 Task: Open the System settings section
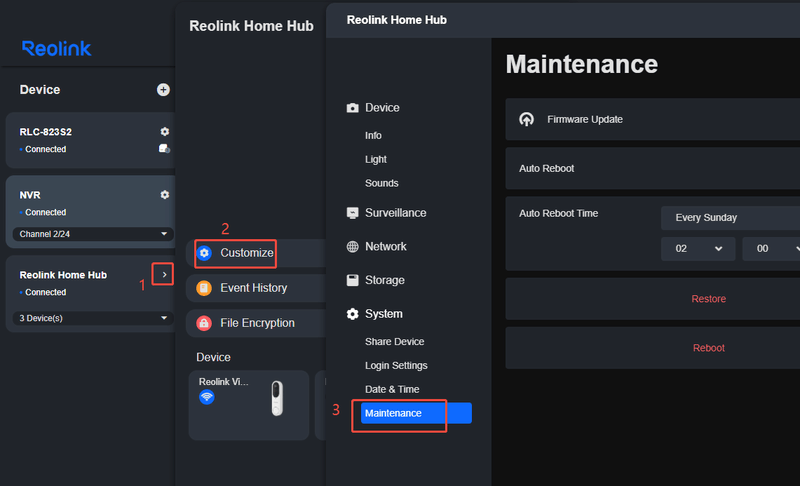(x=384, y=314)
